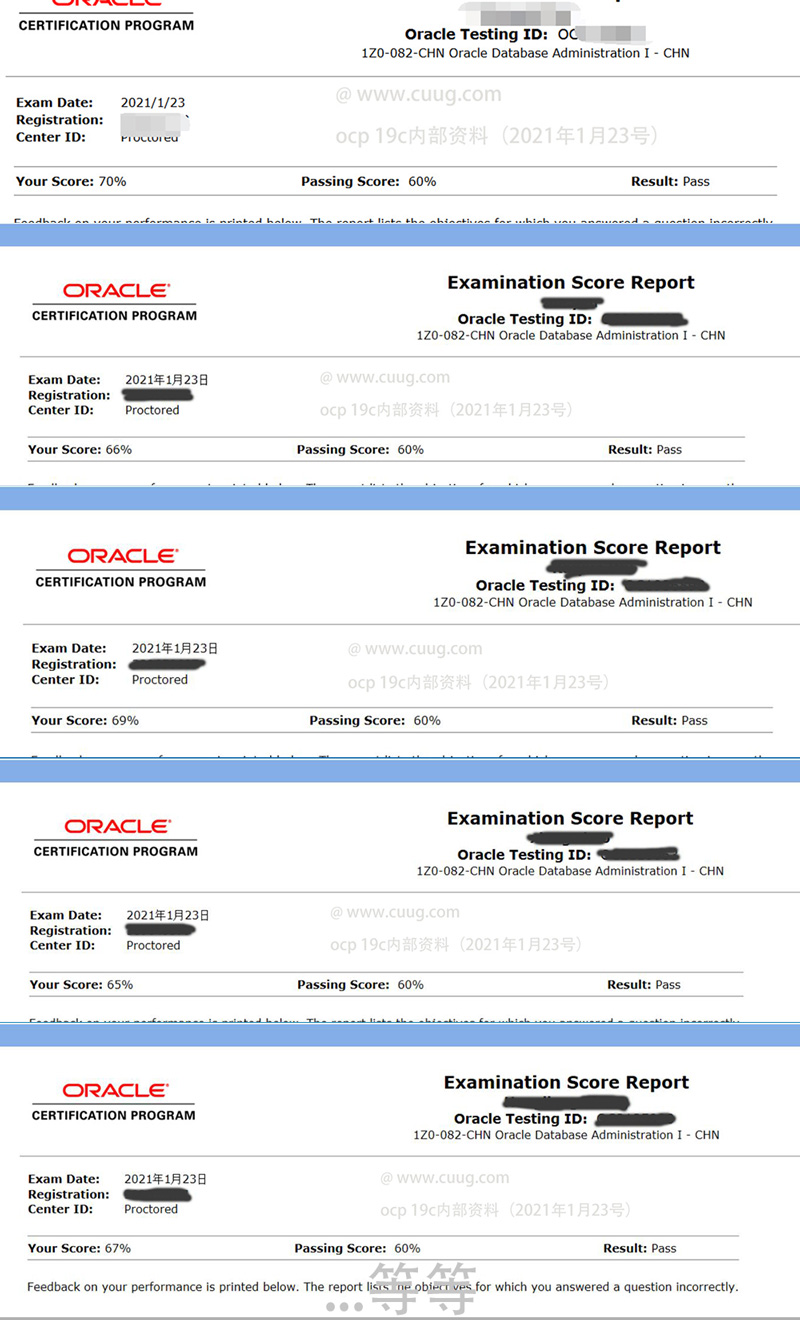Click "Examination Score Report" heading of the 66% report
The image size is (800, 1320).
point(571,283)
